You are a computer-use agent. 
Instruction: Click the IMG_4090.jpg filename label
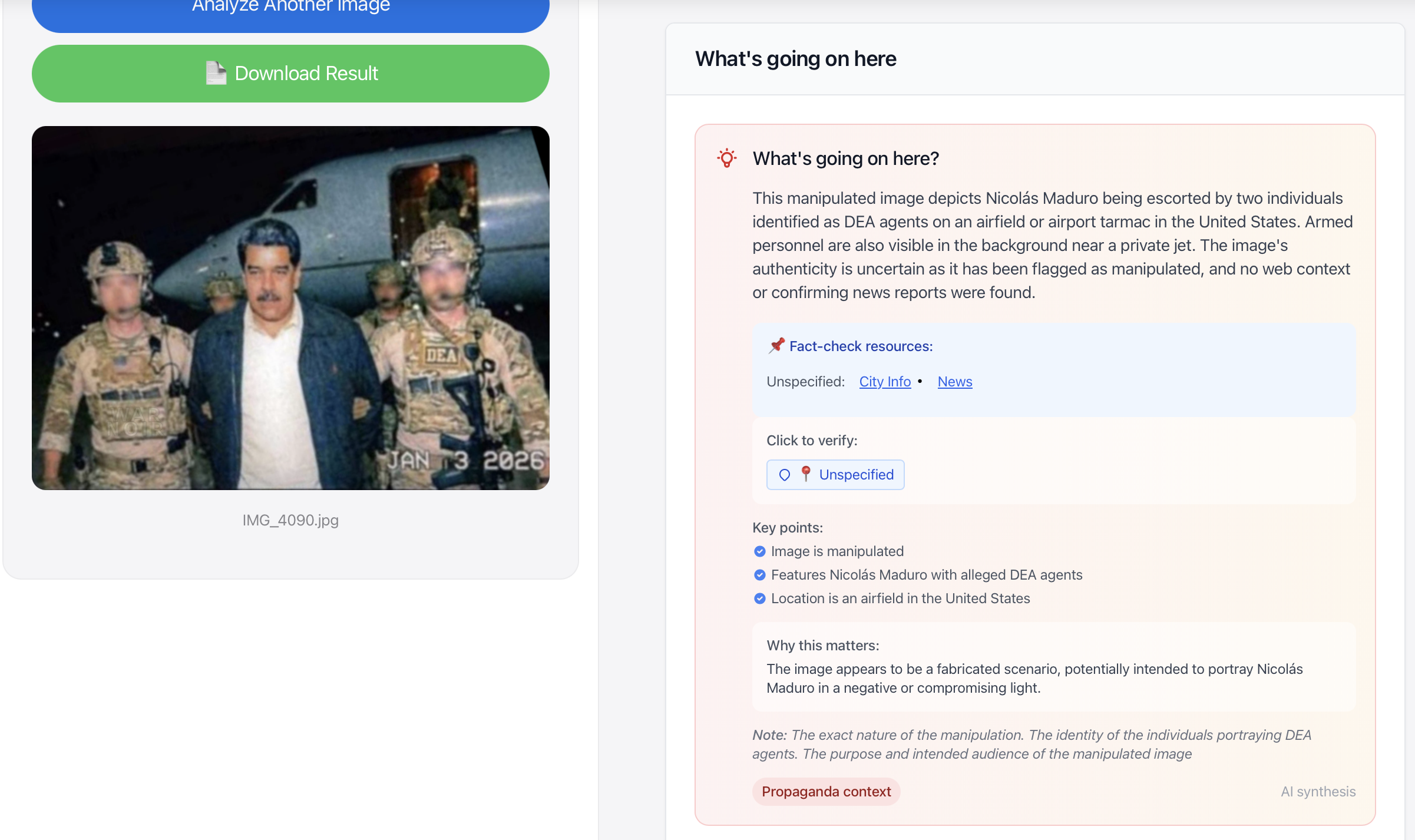tap(290, 520)
